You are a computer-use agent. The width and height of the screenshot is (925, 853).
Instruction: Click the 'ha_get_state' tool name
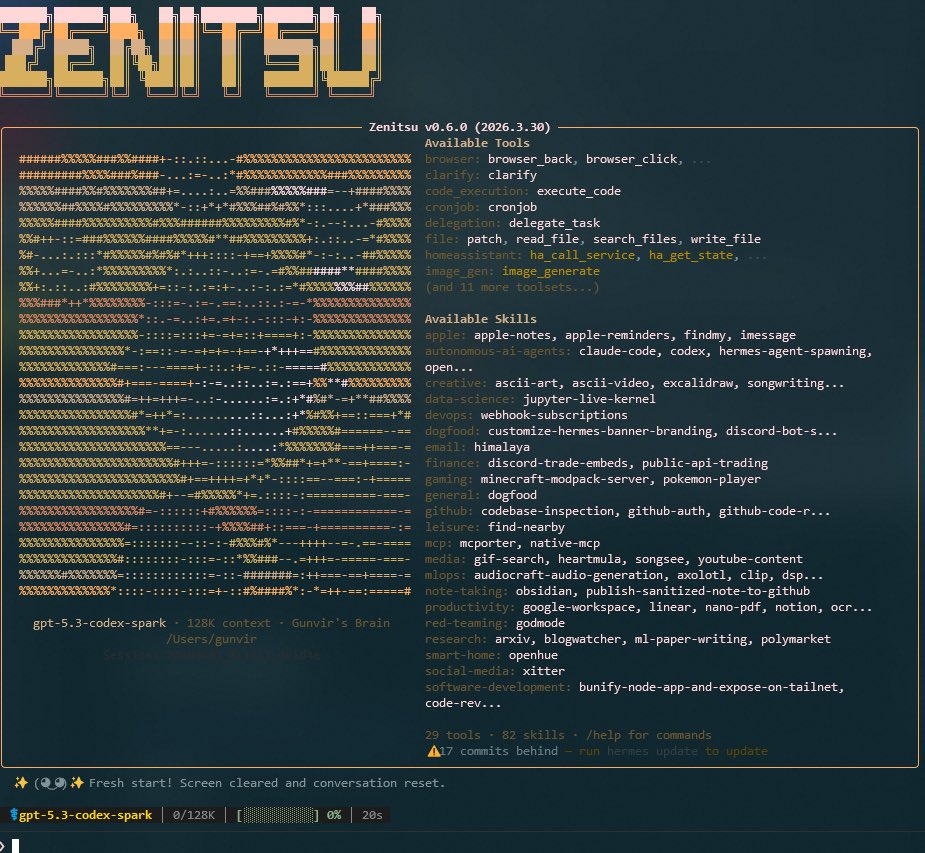(x=690, y=254)
